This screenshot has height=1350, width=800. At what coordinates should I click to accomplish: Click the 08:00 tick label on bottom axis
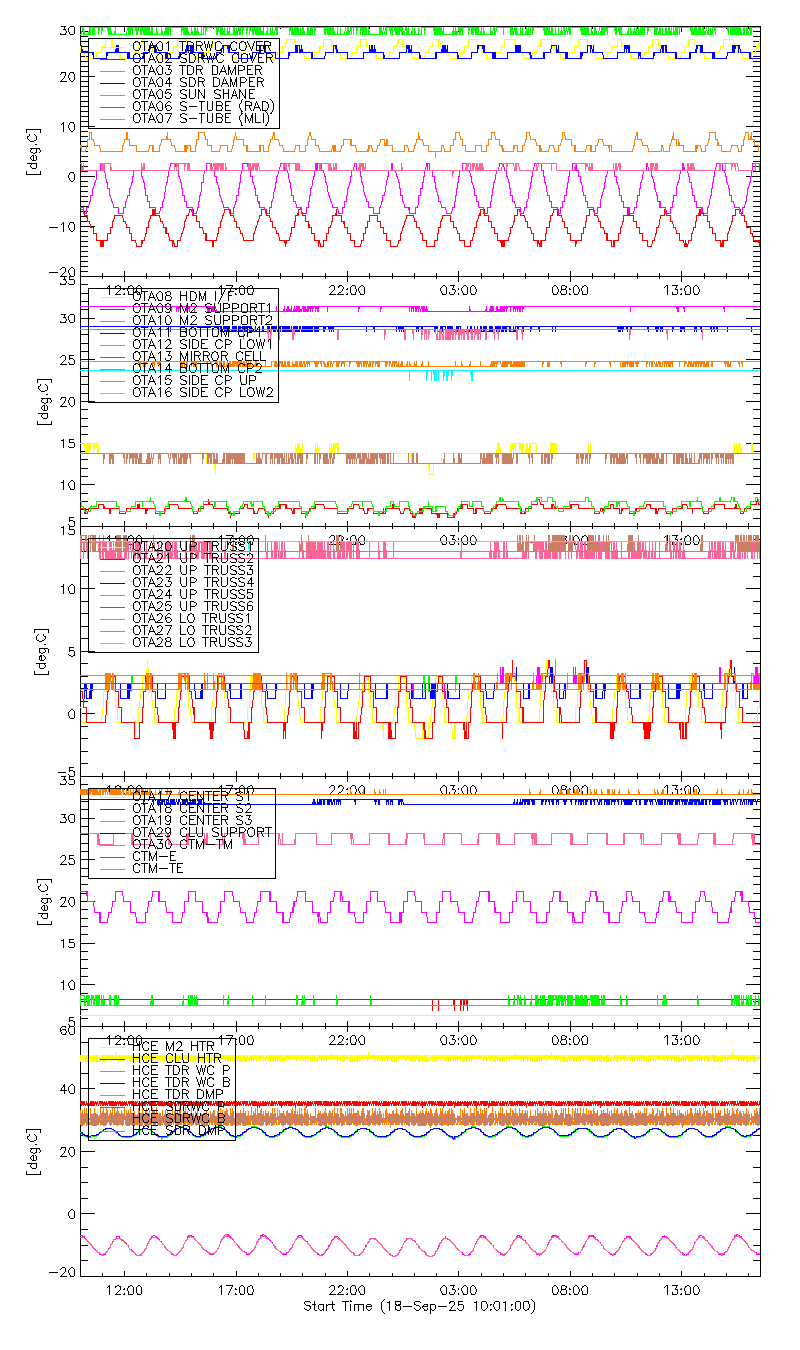pyautogui.click(x=570, y=1291)
